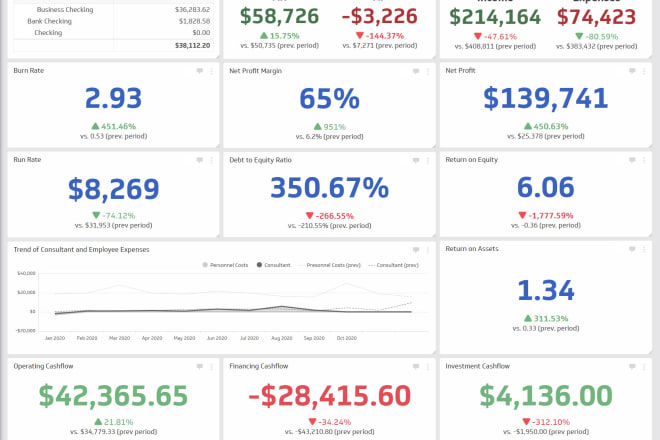
Task: Open comments on the Return on Assets card
Action: pos(632,249)
